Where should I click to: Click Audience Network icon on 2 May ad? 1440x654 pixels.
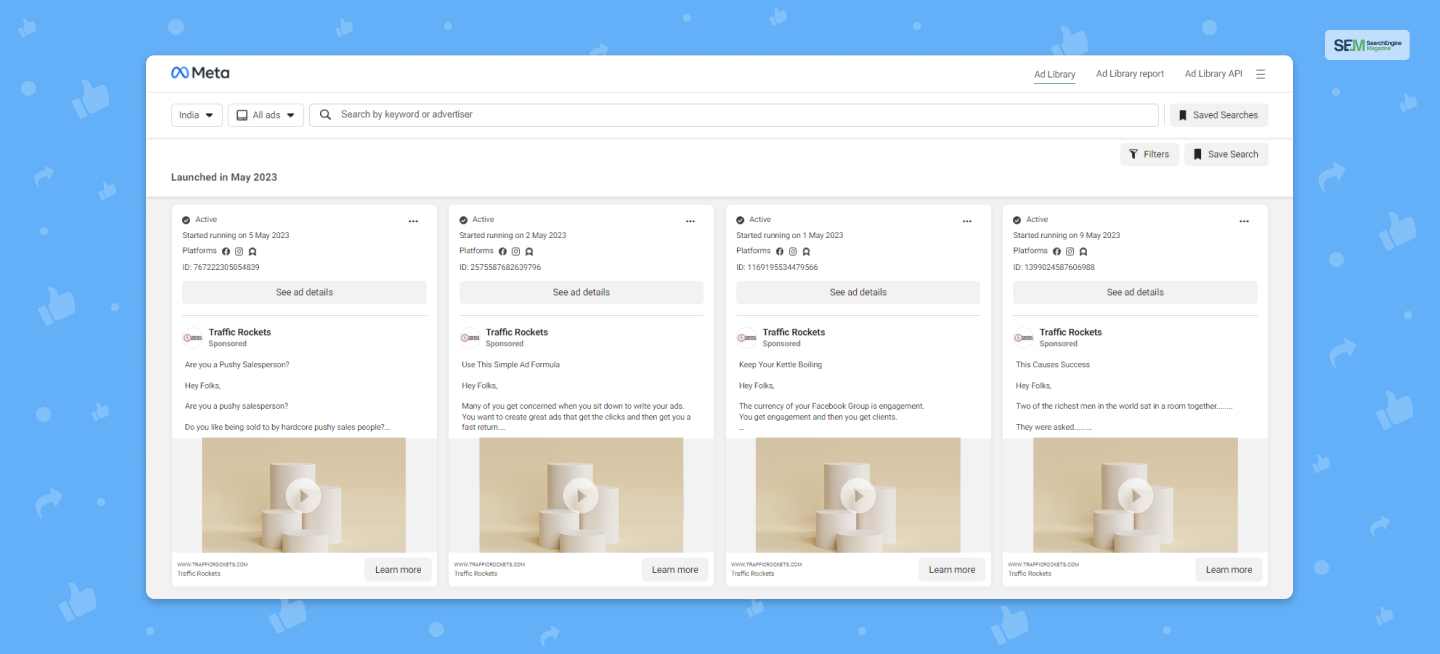pyautogui.click(x=529, y=251)
